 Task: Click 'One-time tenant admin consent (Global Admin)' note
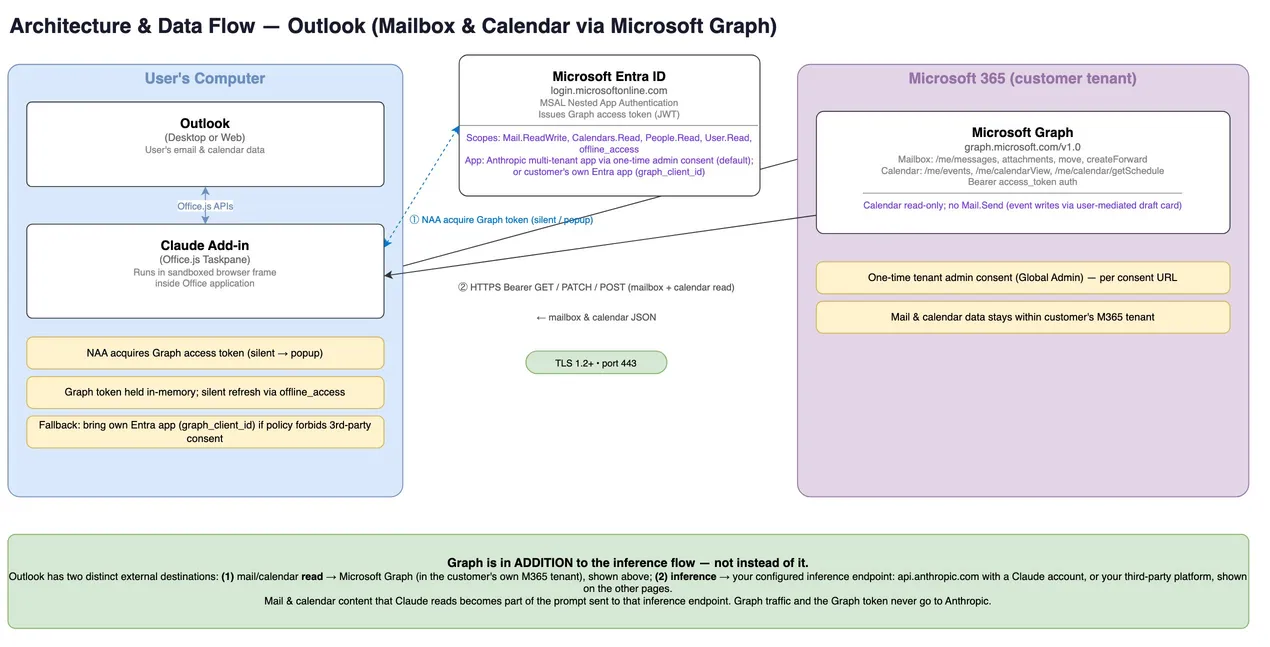point(1022,278)
